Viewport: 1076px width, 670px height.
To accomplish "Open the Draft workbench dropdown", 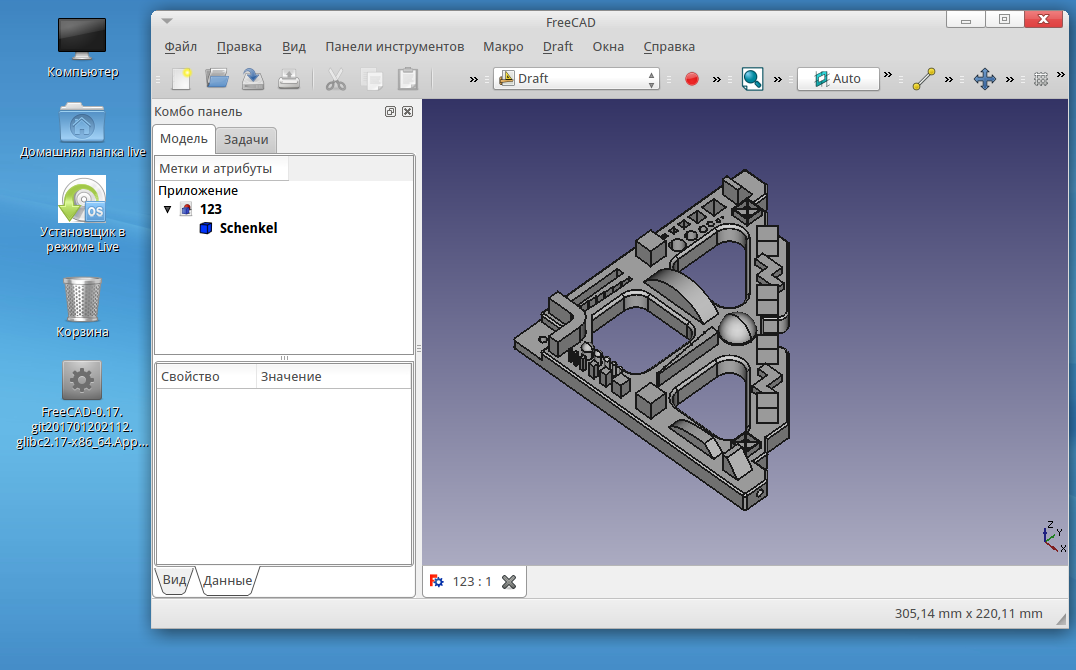I will tap(576, 79).
